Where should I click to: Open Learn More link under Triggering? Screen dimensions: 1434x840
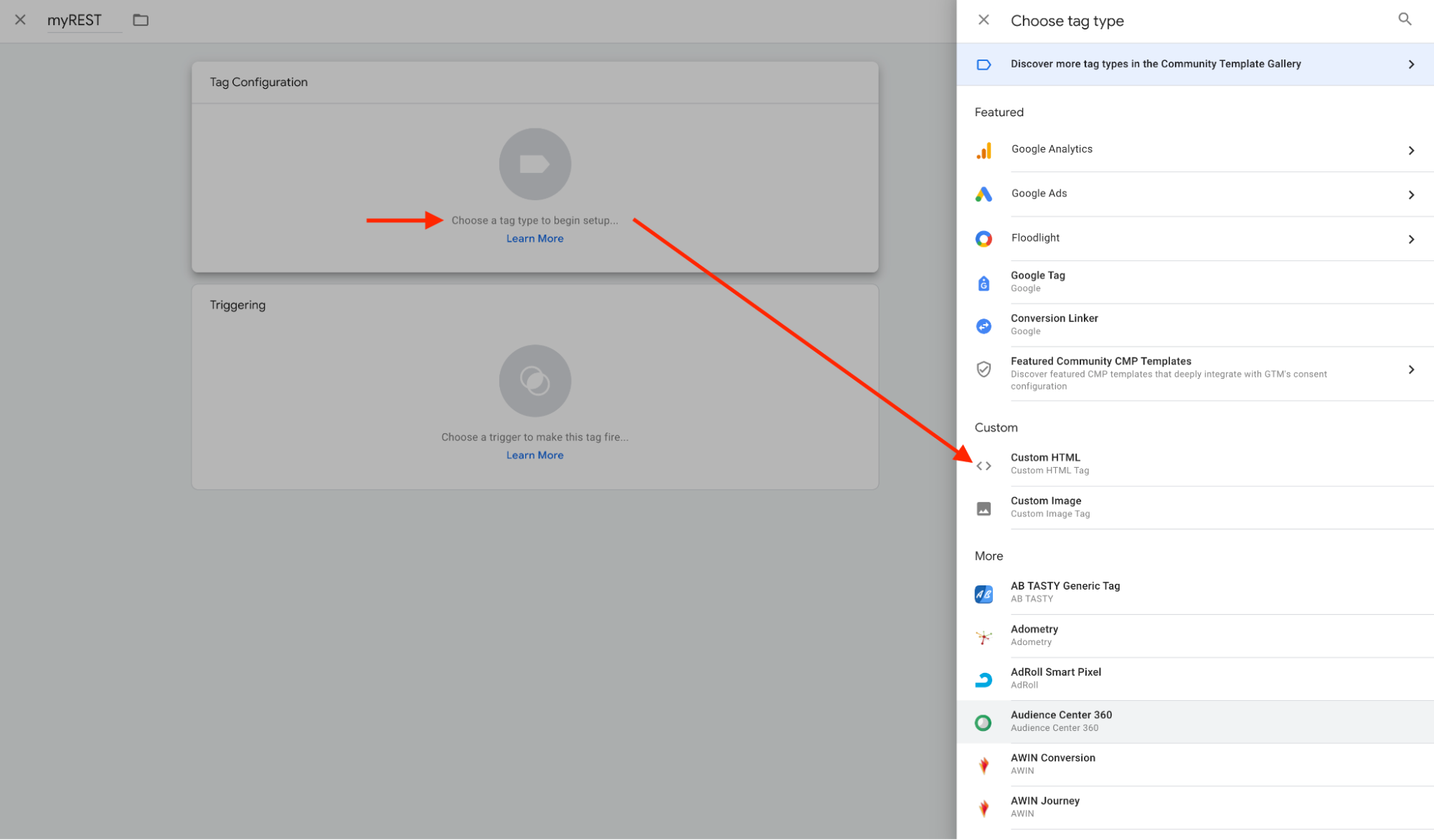tap(534, 456)
